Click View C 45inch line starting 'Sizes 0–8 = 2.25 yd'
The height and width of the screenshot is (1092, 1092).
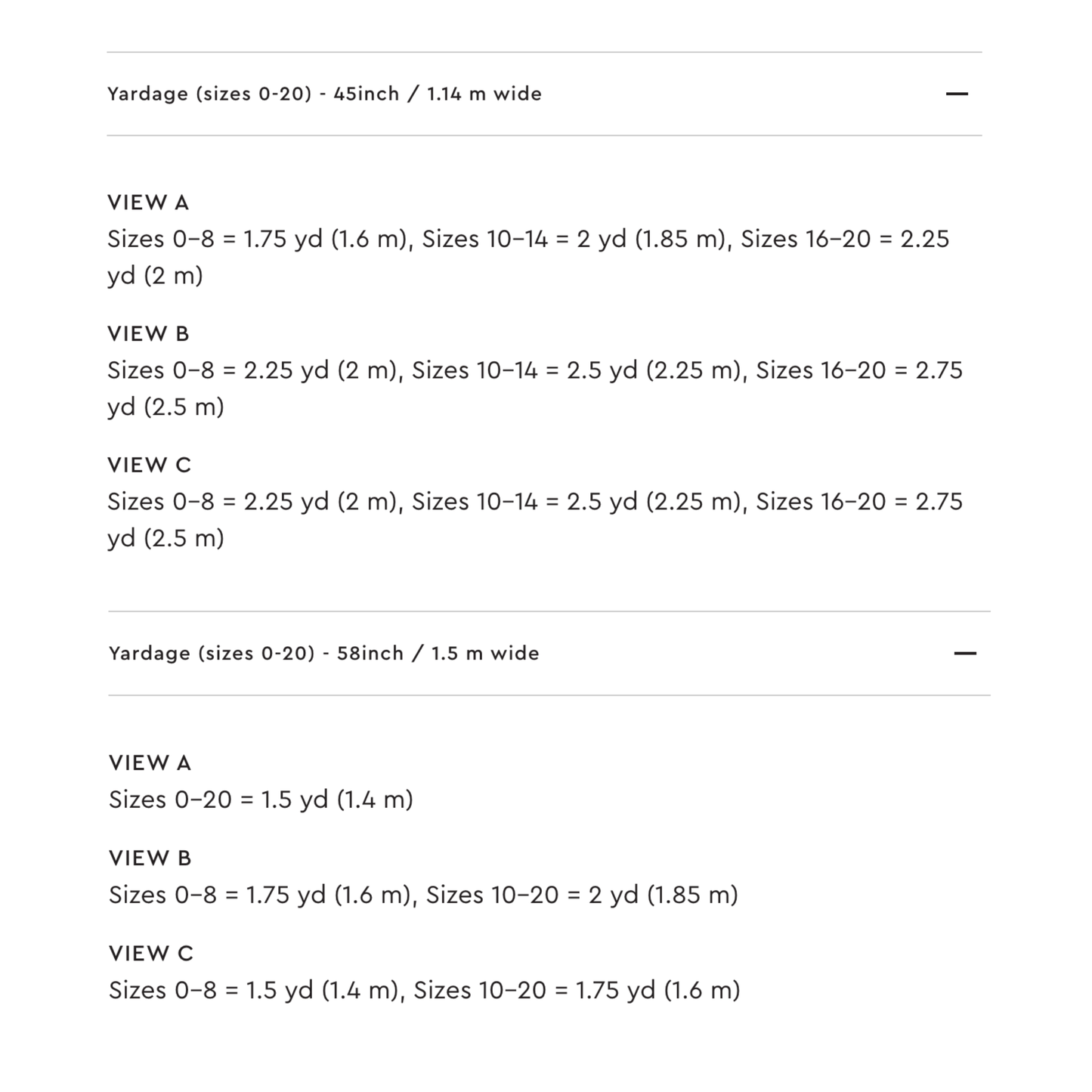(x=535, y=502)
